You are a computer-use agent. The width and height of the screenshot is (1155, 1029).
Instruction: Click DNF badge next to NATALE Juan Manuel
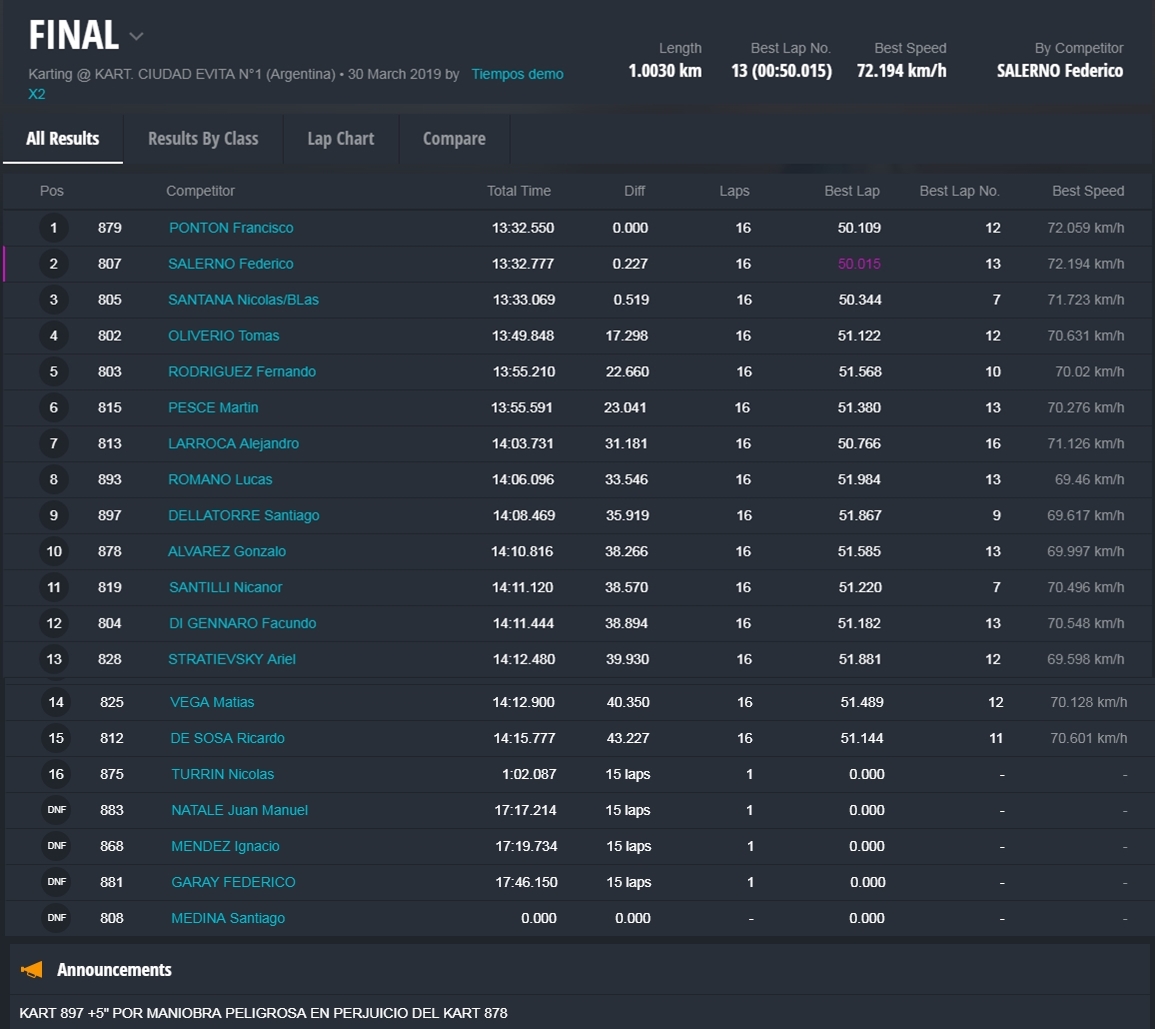point(56,810)
